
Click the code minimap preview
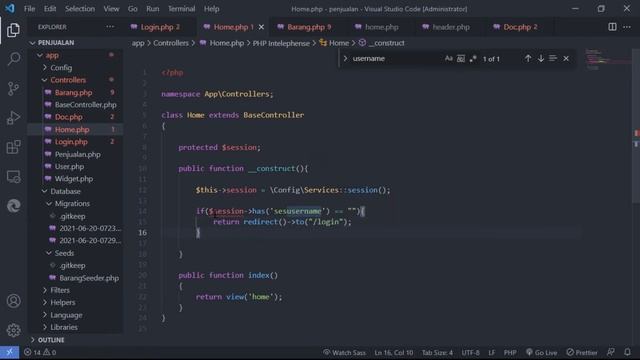coord(607,60)
